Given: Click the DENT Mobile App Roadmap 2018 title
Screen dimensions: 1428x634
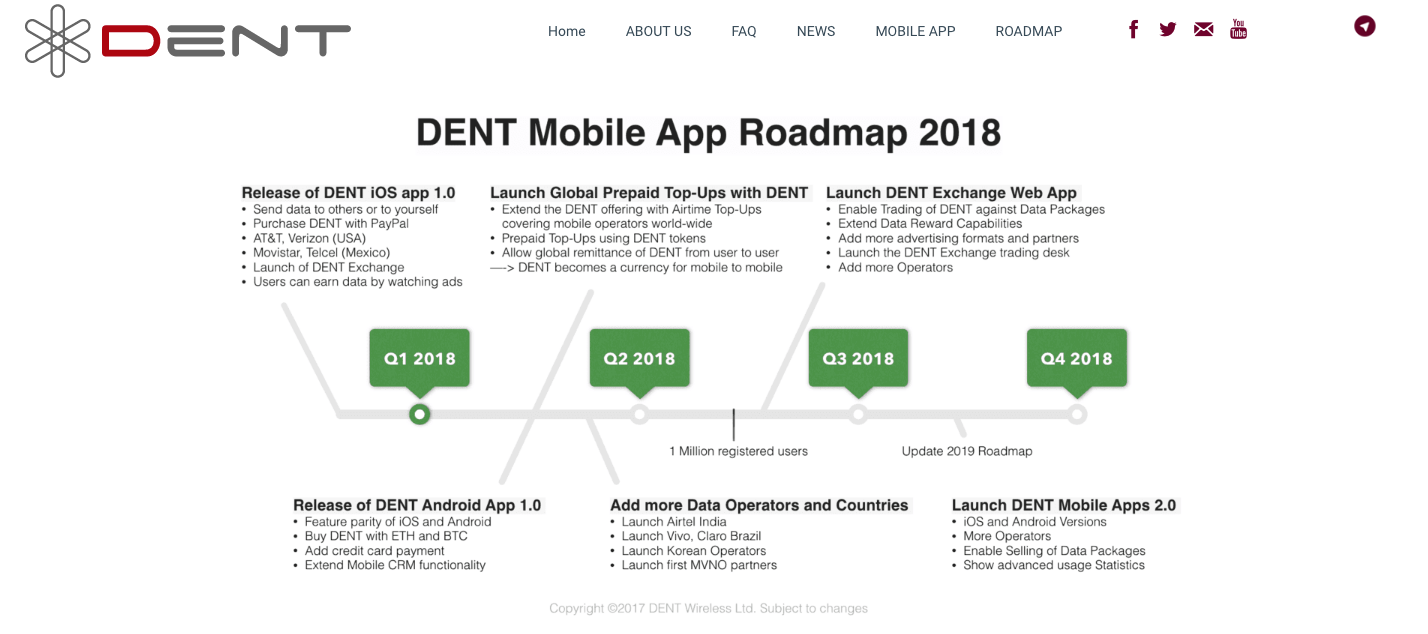Looking at the screenshot, I should [708, 133].
